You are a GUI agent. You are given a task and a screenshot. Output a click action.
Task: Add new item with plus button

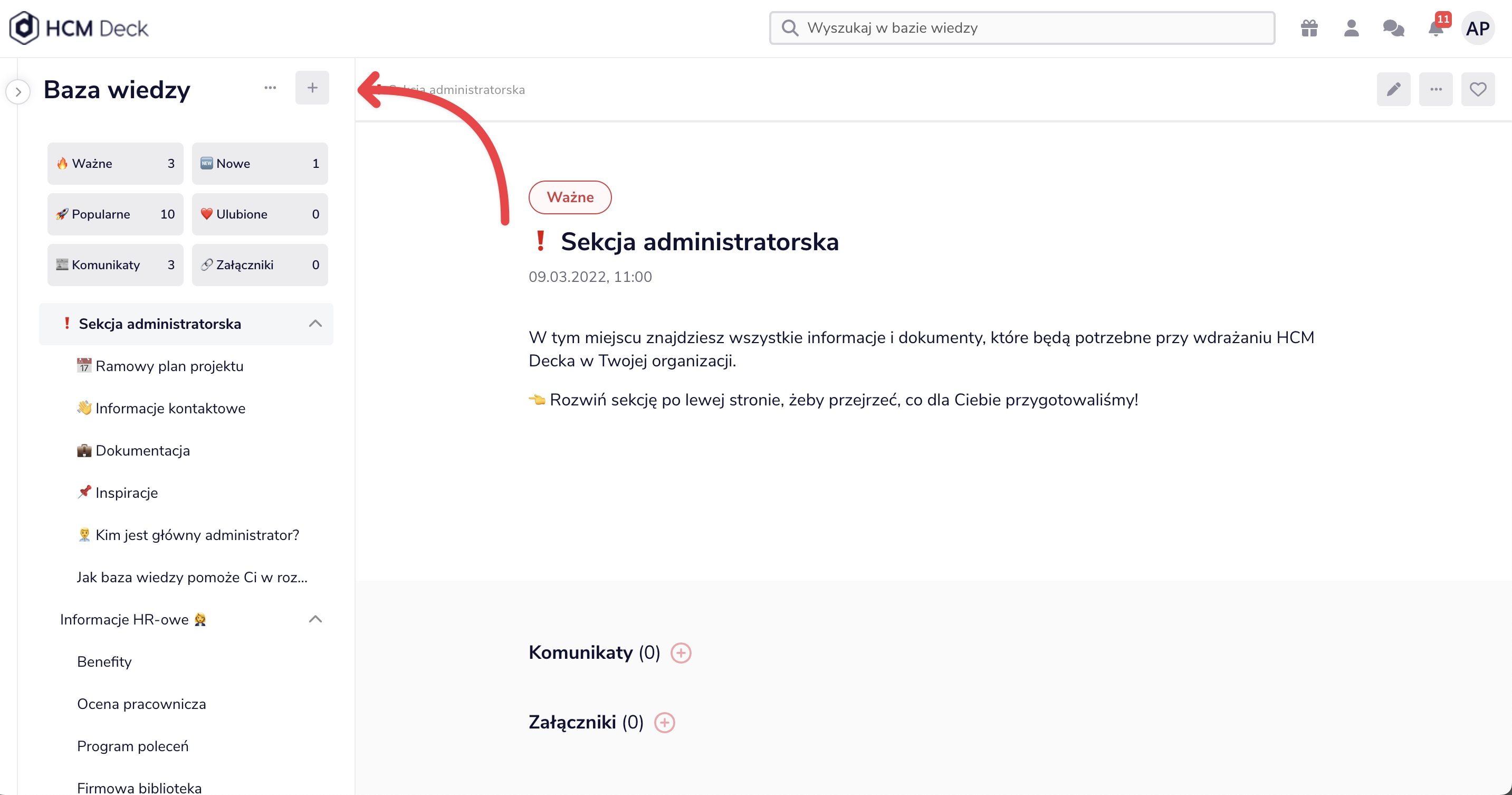click(312, 88)
